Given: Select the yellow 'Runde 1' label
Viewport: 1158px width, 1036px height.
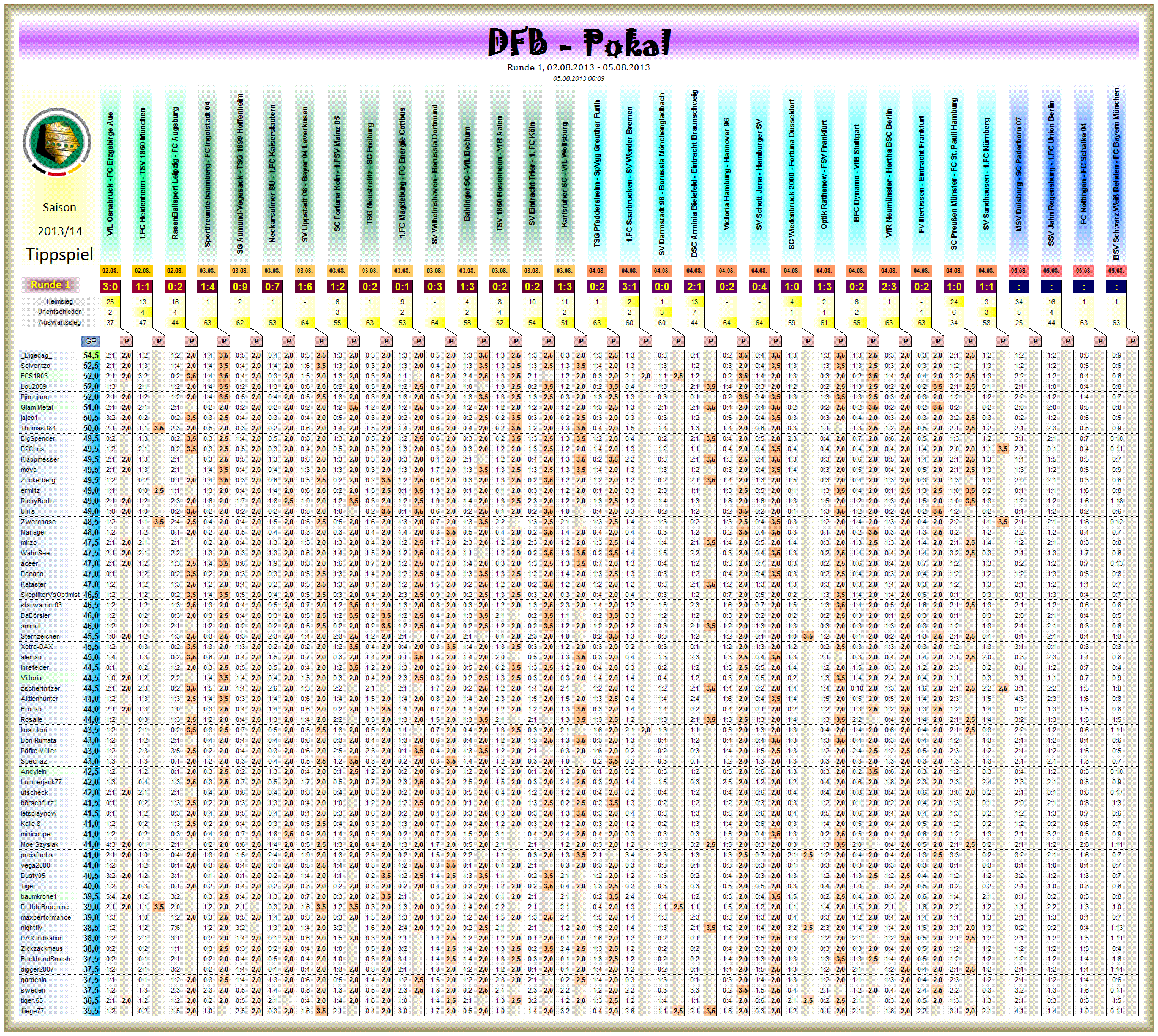Looking at the screenshot, I should coord(50,285).
